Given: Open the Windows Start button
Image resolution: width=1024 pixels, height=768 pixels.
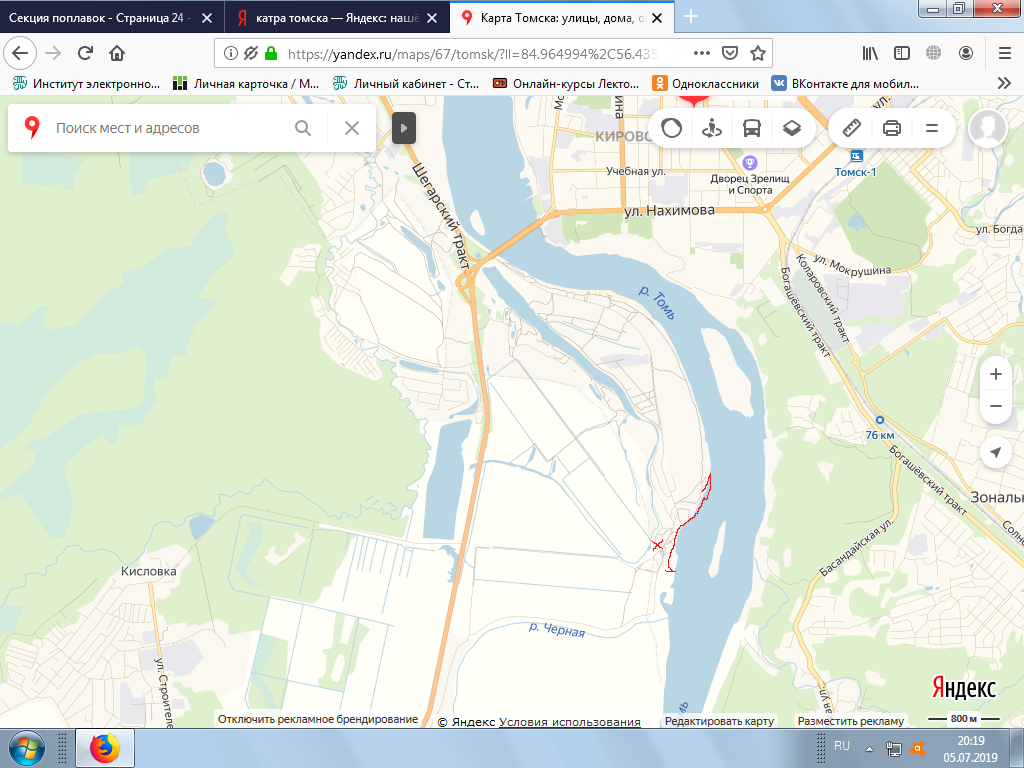Looking at the screenshot, I should (27, 748).
